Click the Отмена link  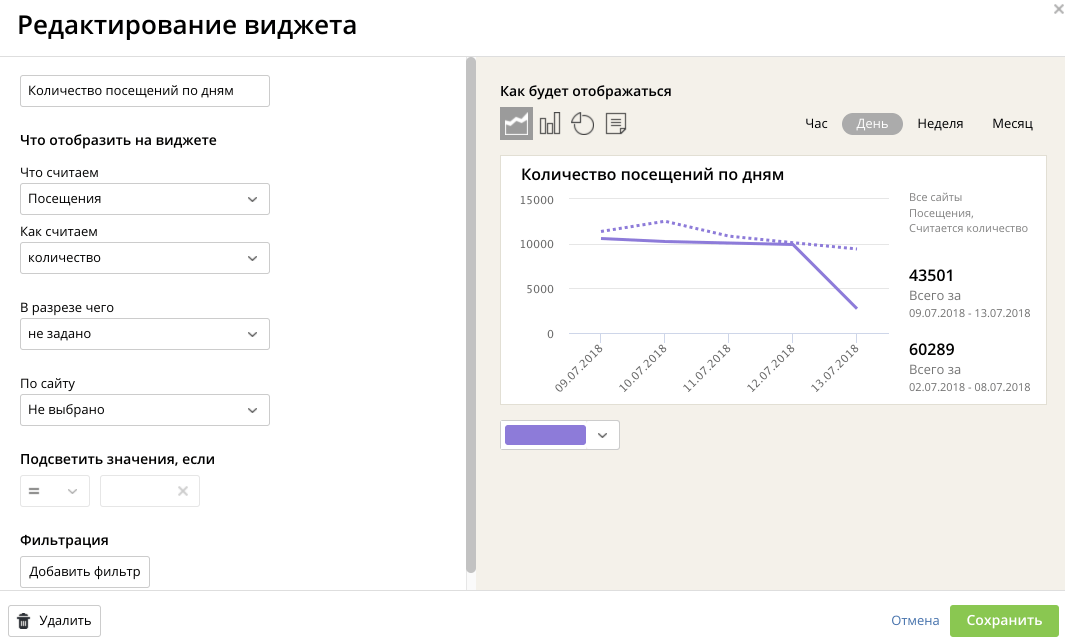(915, 621)
